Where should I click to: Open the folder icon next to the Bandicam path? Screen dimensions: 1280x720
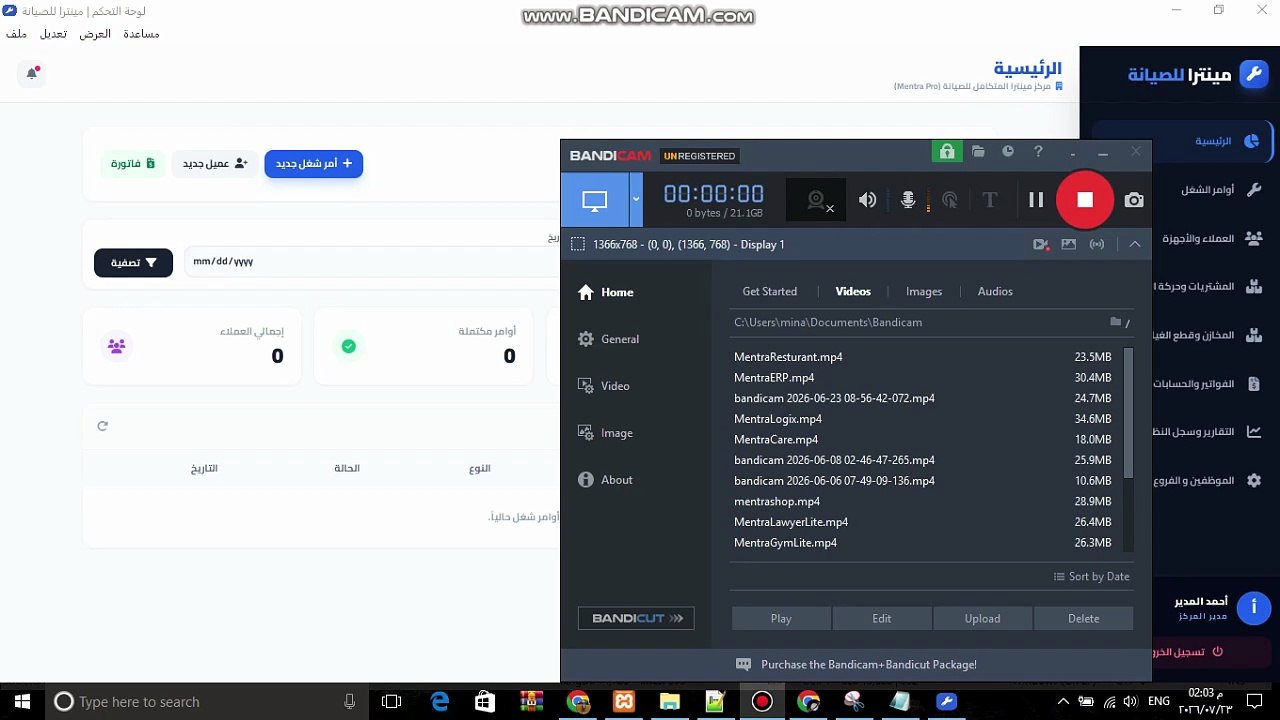(1116, 322)
